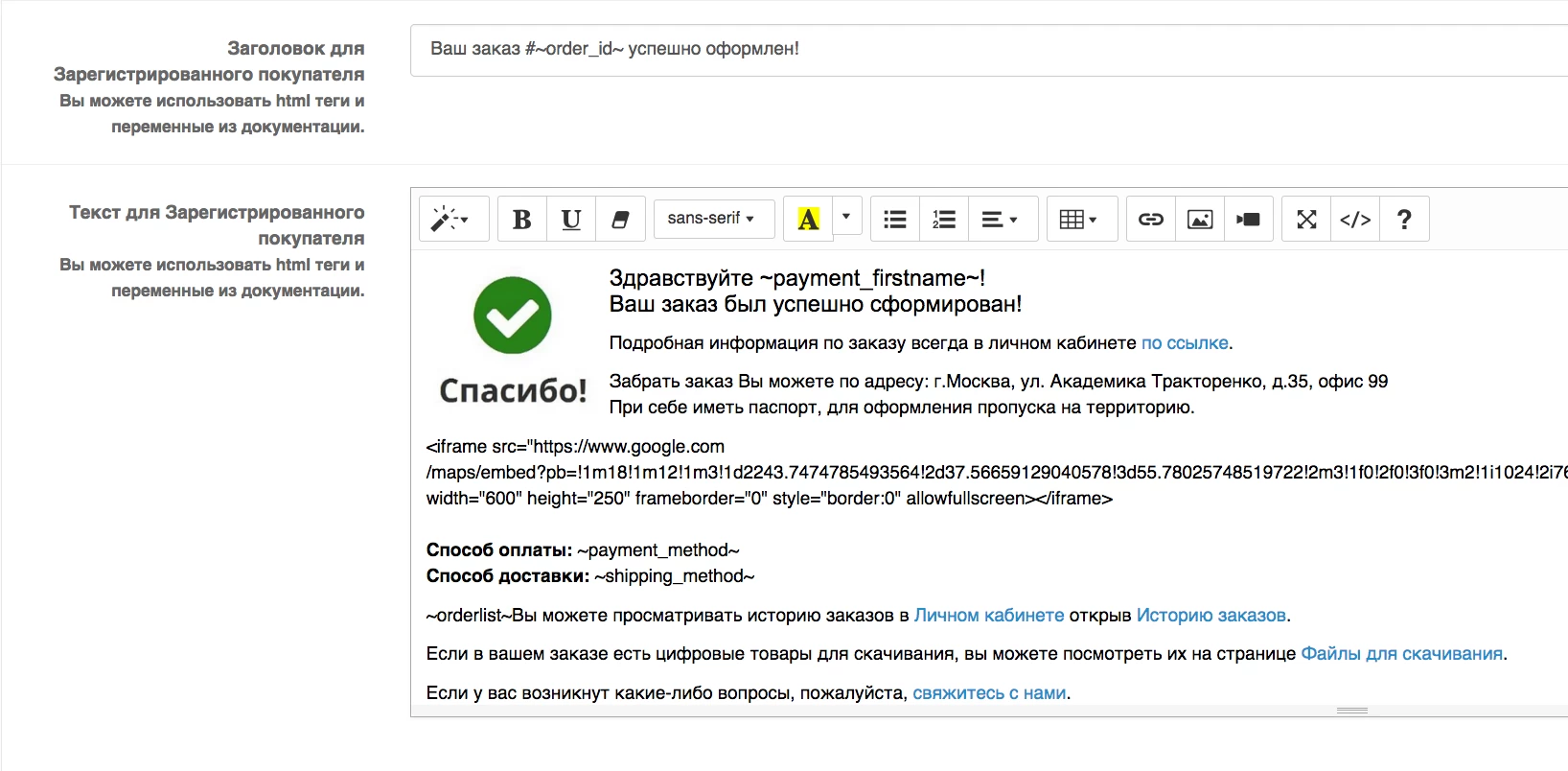
Task: Click the insert picture icon
Action: (1200, 220)
